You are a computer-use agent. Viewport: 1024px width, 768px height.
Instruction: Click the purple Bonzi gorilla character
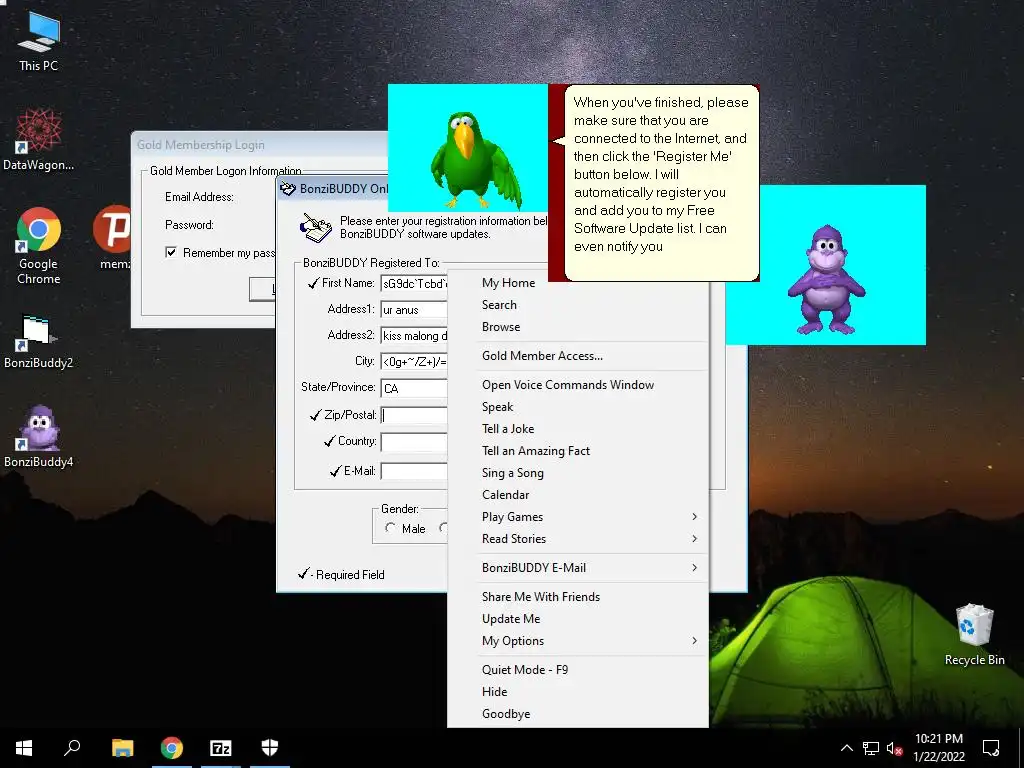(x=826, y=279)
